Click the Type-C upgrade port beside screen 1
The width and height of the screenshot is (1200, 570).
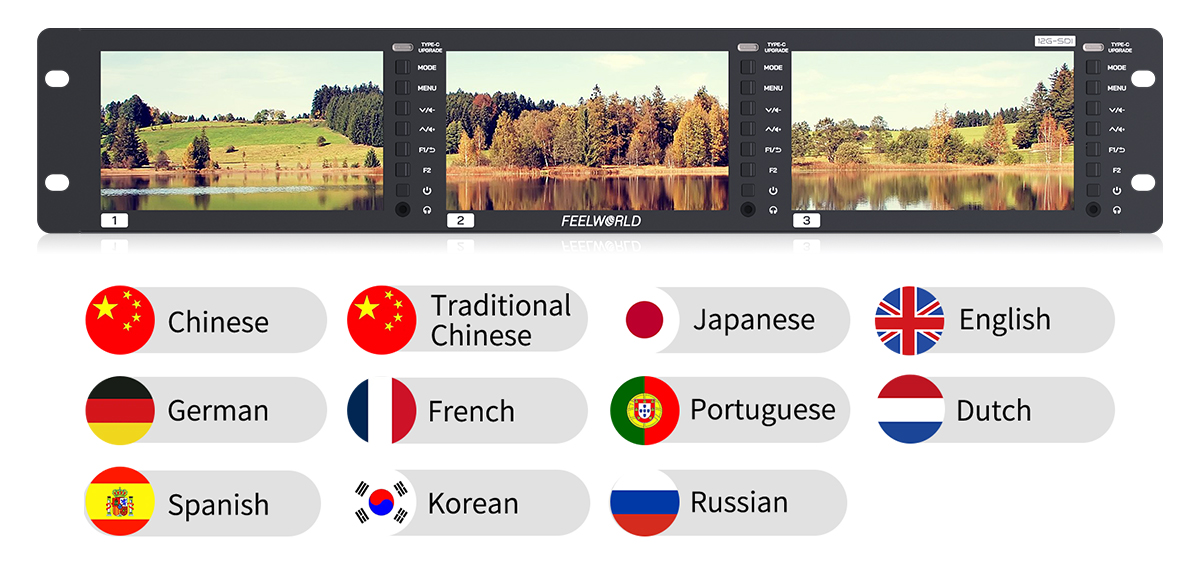coord(402,47)
